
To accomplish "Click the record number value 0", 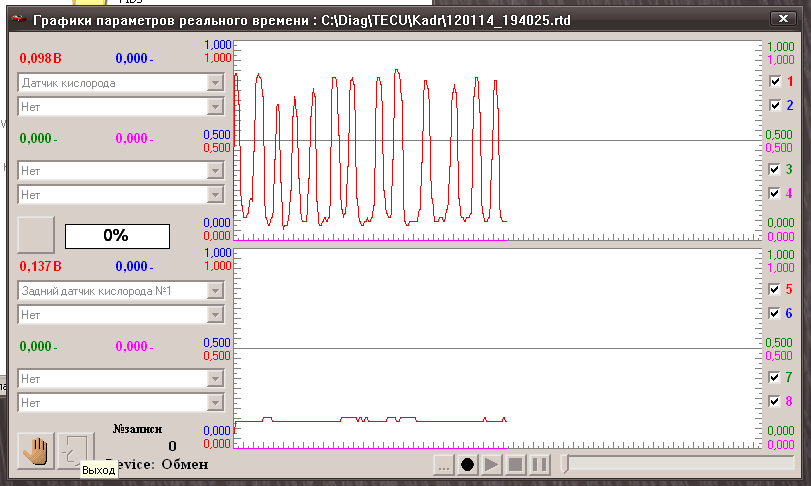I will click(x=172, y=446).
